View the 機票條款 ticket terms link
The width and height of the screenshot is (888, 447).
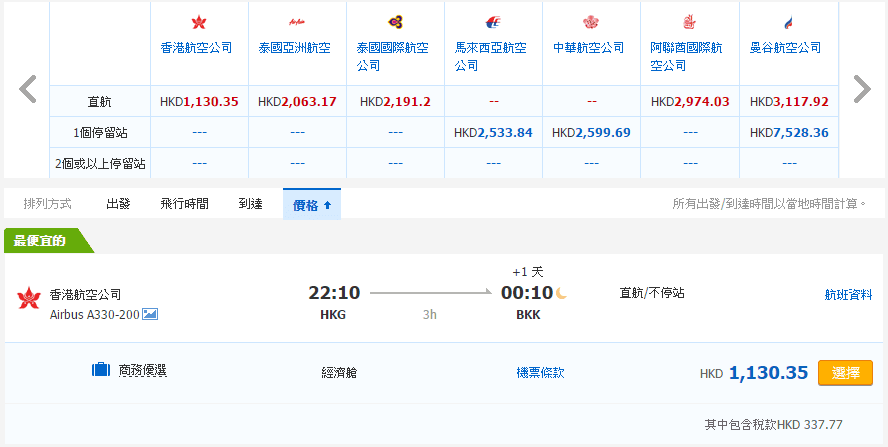(x=540, y=372)
